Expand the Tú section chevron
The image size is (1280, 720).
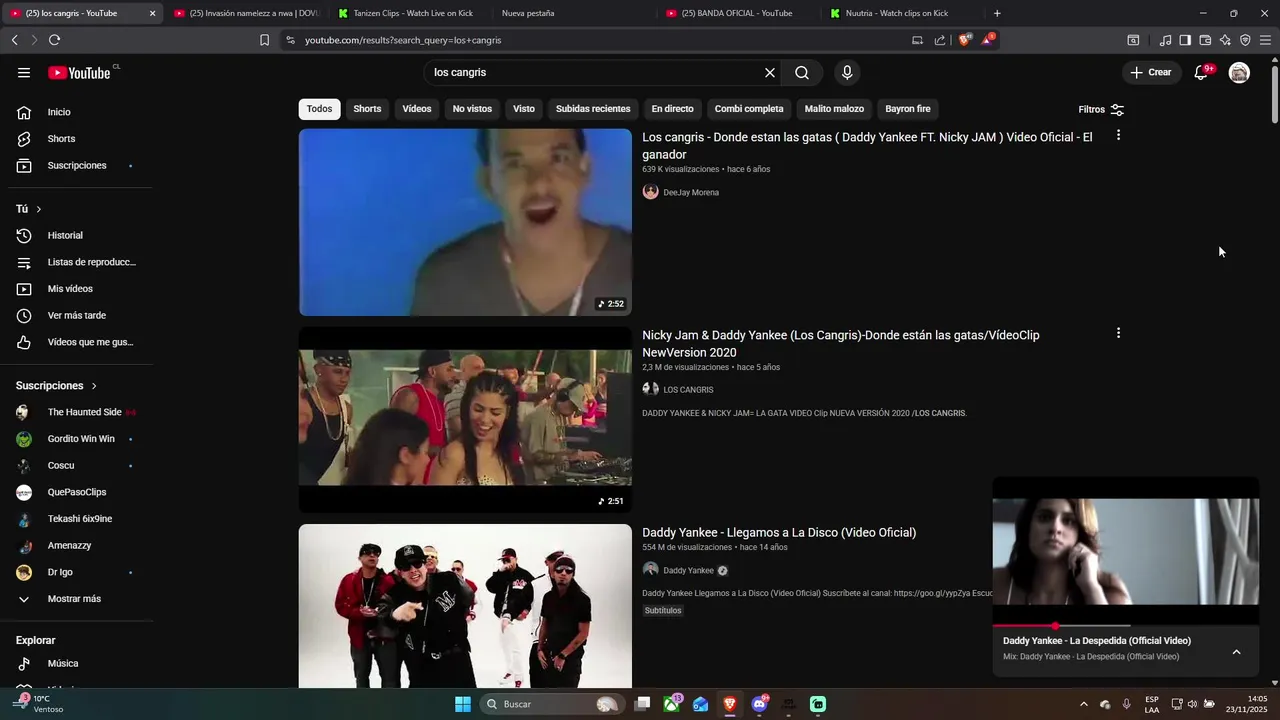coord(38,209)
